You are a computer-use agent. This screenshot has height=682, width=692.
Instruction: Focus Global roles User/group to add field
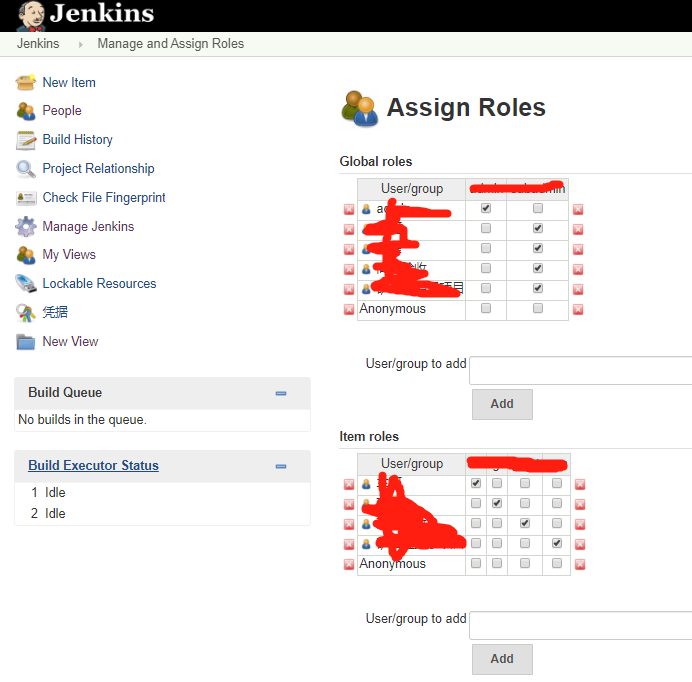coord(580,370)
